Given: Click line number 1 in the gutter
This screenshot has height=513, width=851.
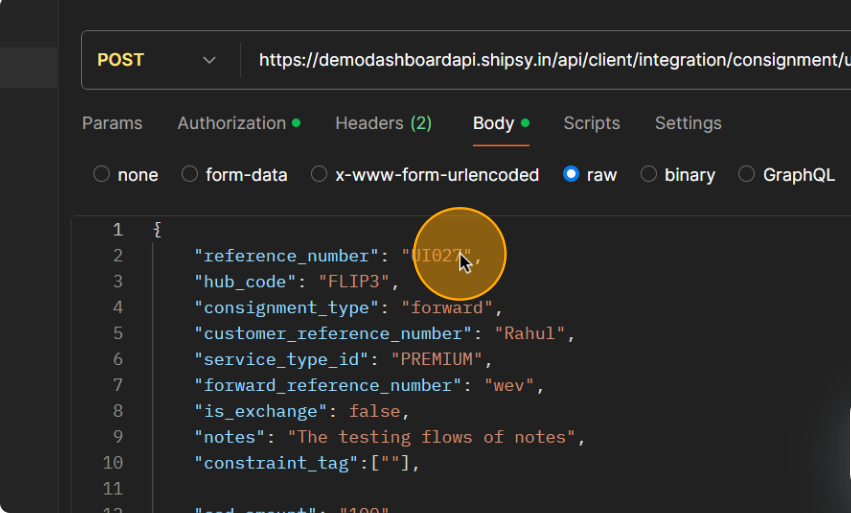Looking at the screenshot, I should 118,230.
